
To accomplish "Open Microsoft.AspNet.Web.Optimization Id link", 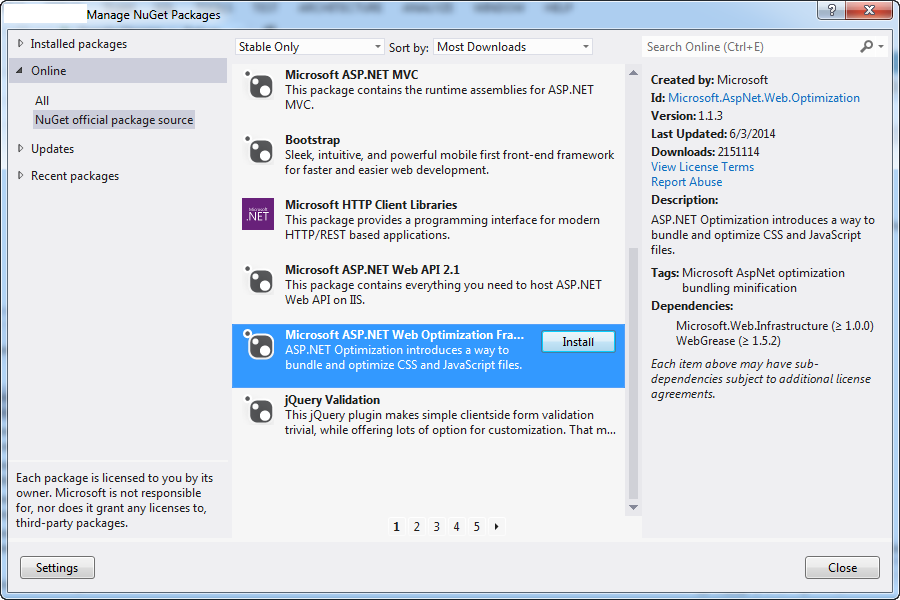I will (763, 98).
